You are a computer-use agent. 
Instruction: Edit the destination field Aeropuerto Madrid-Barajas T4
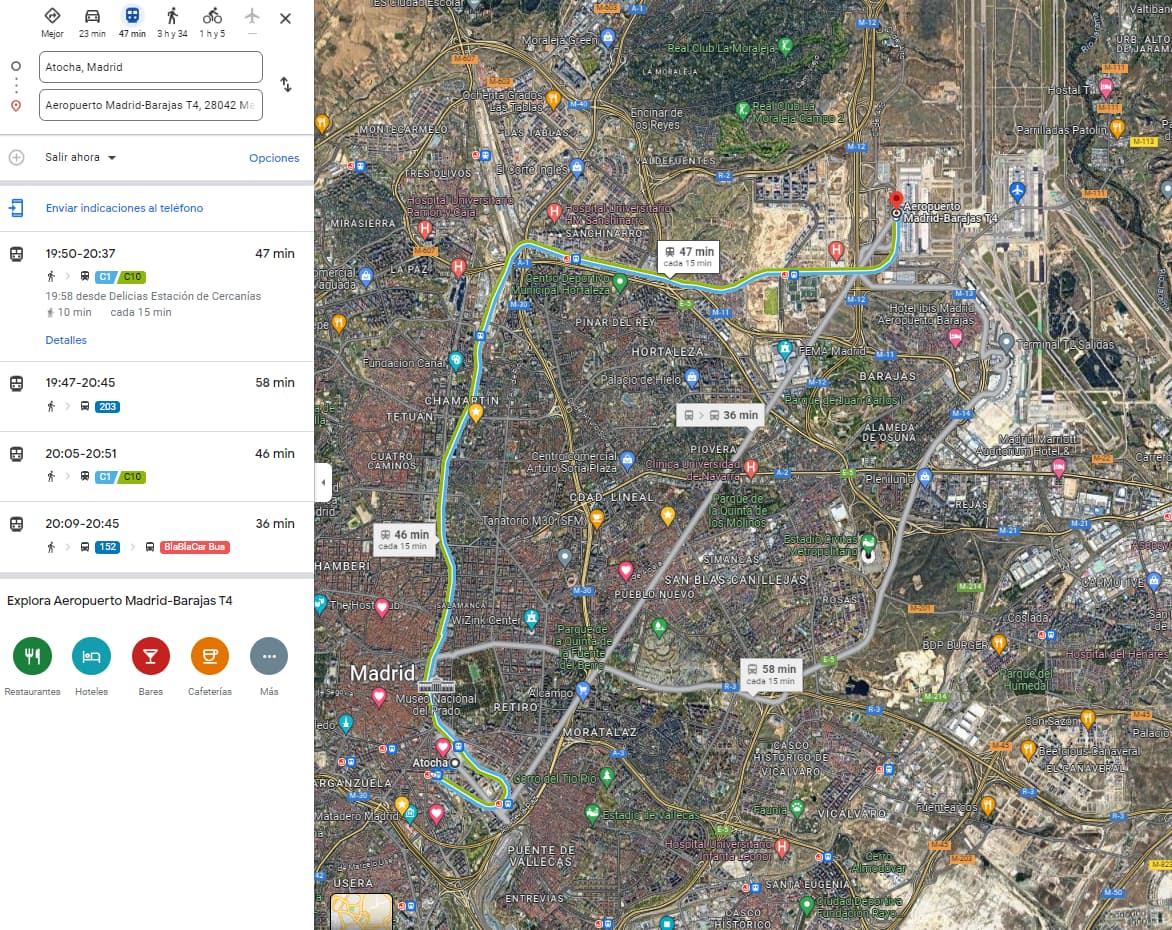pyautogui.click(x=151, y=105)
